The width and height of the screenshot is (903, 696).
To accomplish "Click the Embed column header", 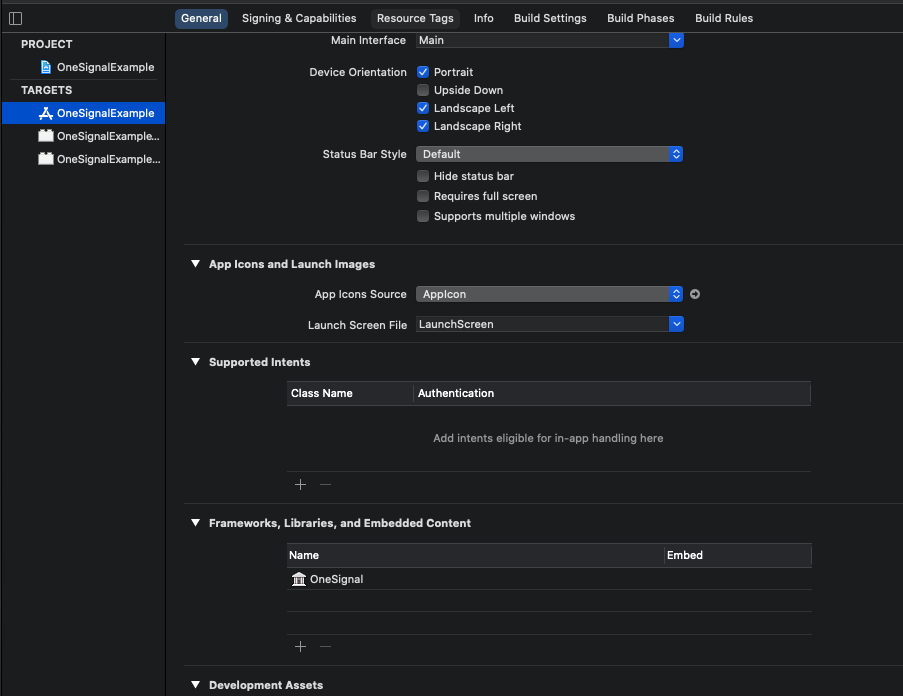I will (x=738, y=556).
